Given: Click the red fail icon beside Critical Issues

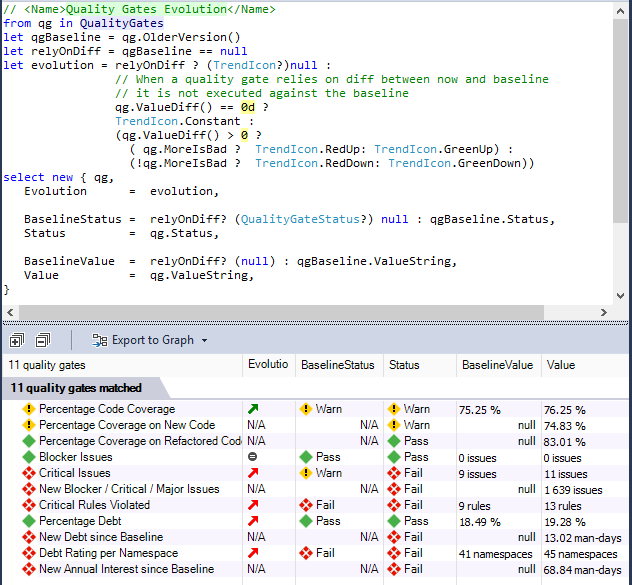Looking at the screenshot, I should tap(29, 473).
